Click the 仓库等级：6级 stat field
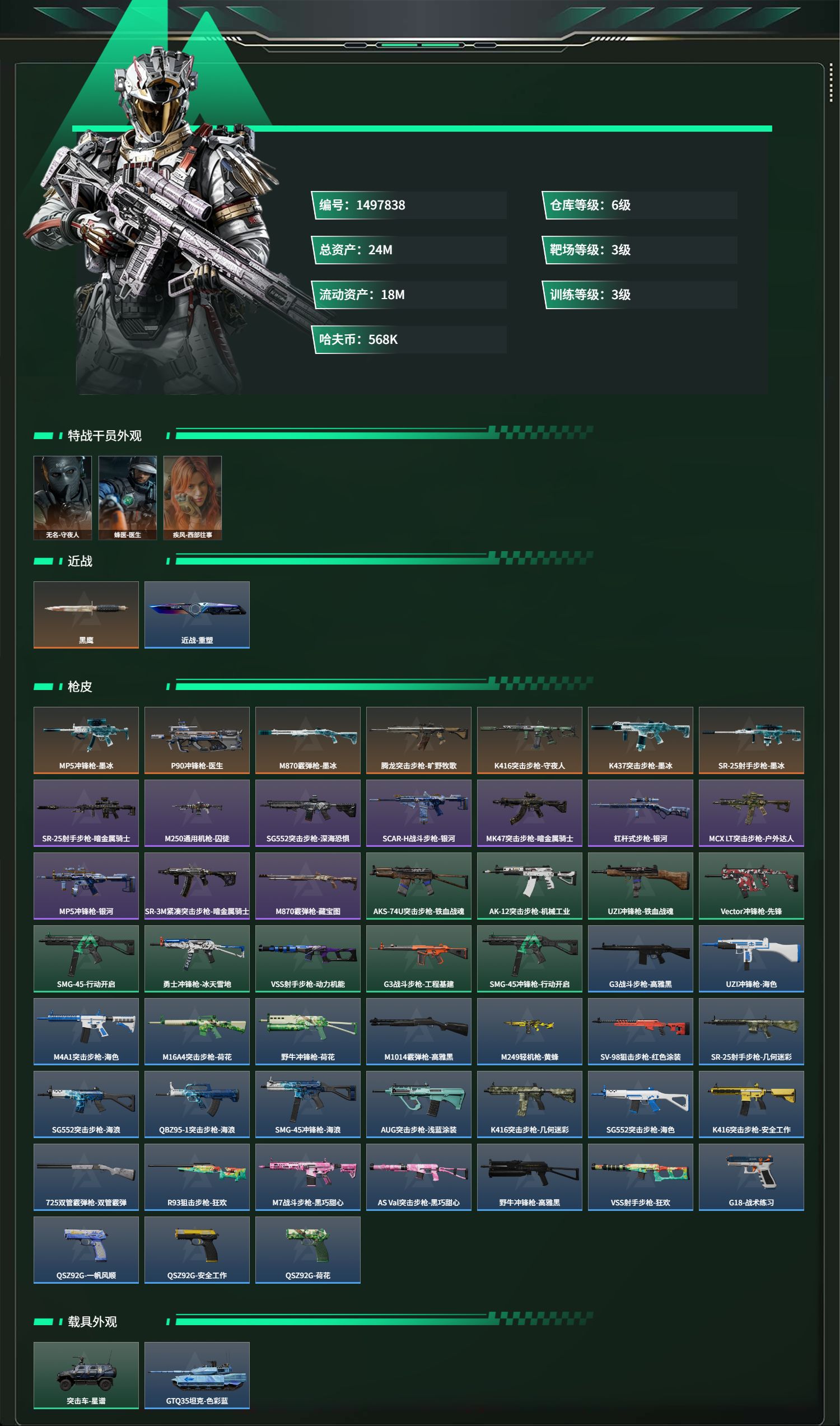 pyautogui.click(x=640, y=205)
